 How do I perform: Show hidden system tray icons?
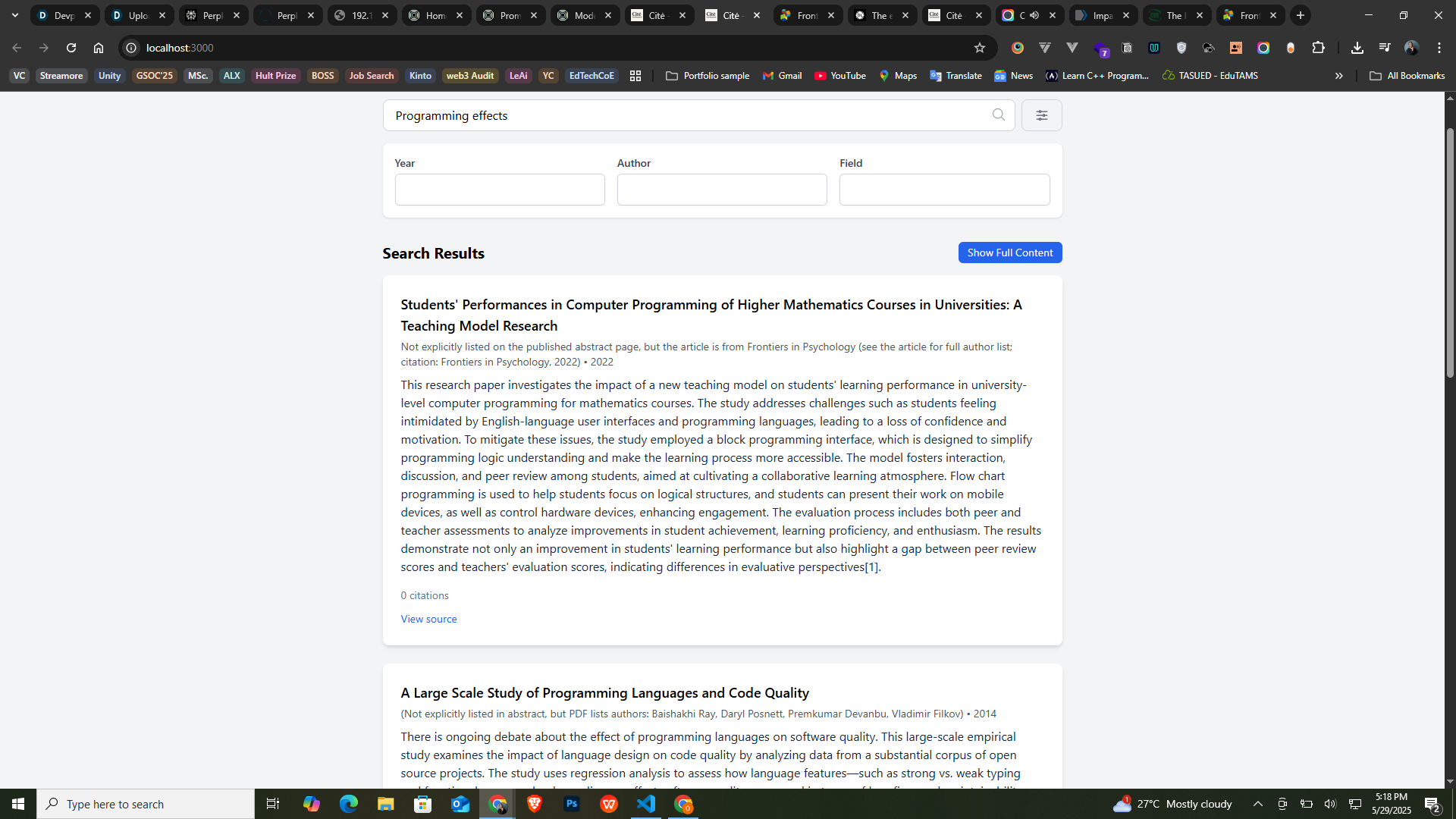click(x=1257, y=804)
